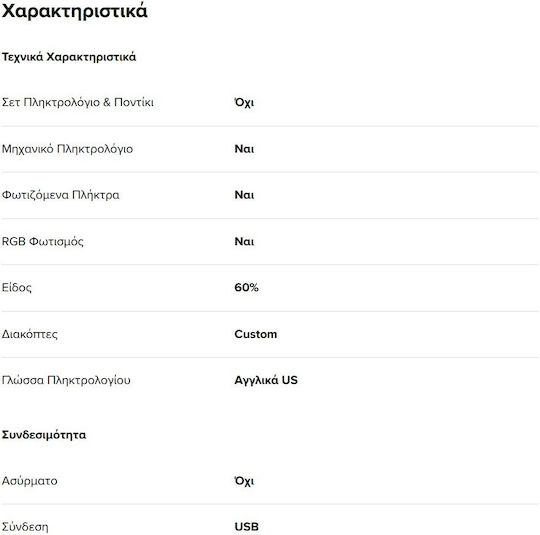Select the Ναι value beside Φωτιζόμενα Πλήκτρα
The height and width of the screenshot is (535, 540).
coord(244,195)
